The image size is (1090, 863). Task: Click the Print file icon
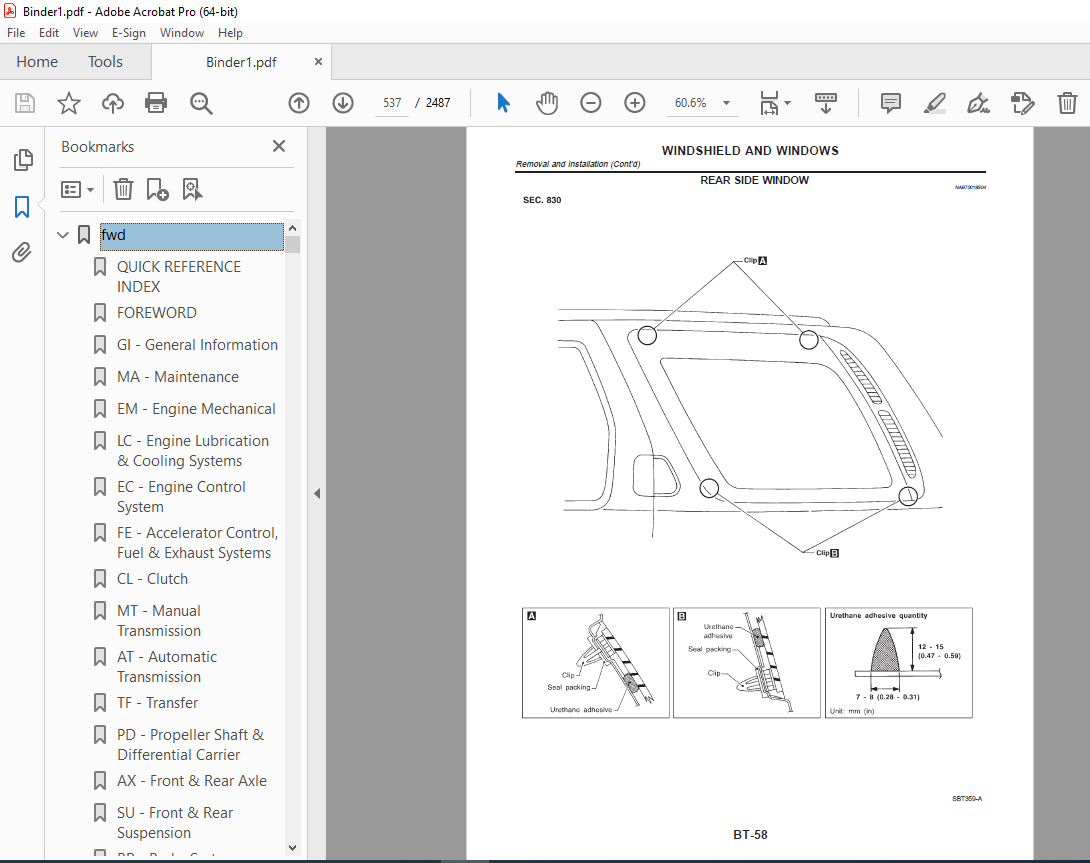[x=156, y=103]
